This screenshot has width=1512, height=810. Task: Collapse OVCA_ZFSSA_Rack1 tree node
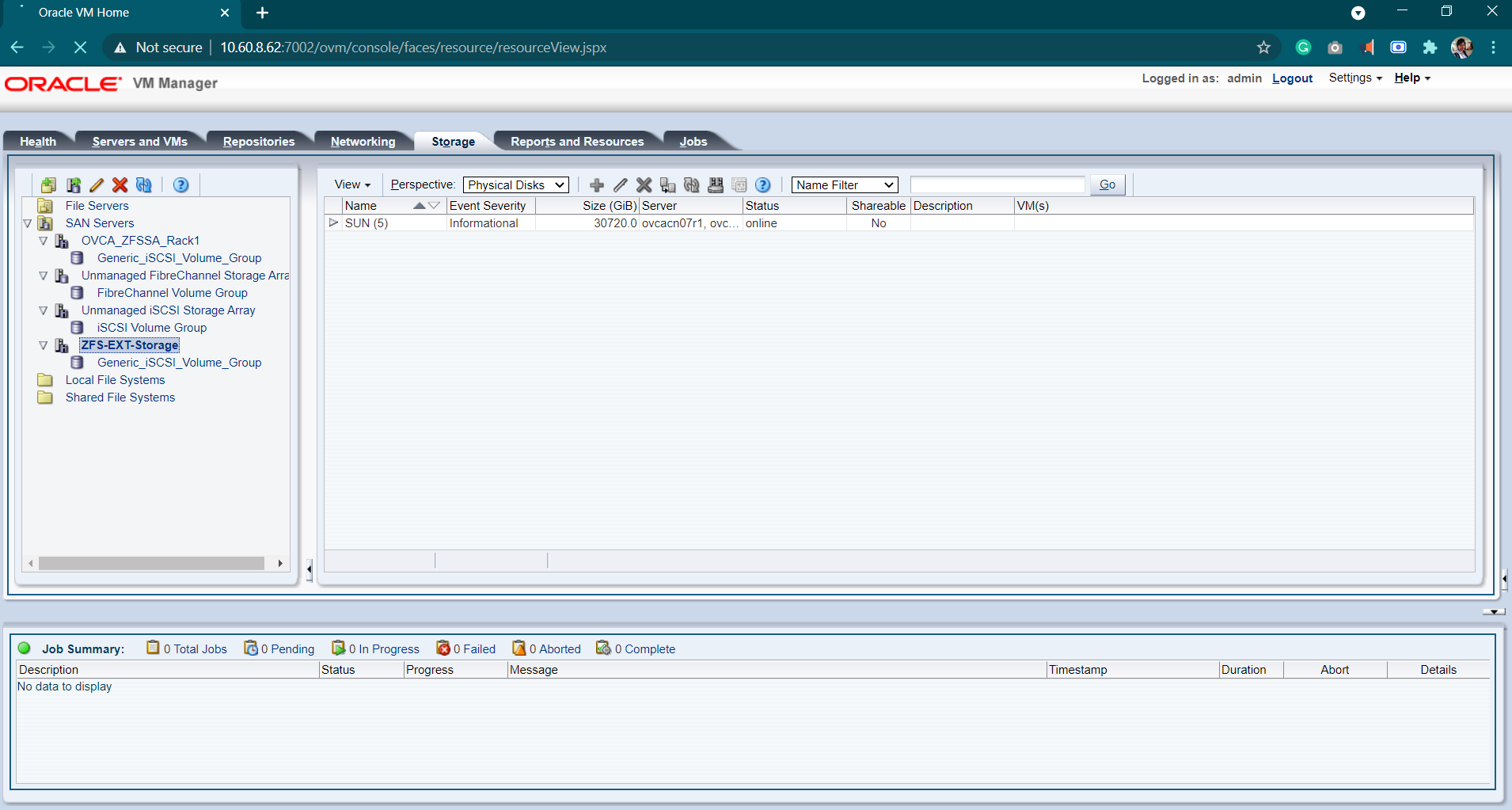coord(44,241)
